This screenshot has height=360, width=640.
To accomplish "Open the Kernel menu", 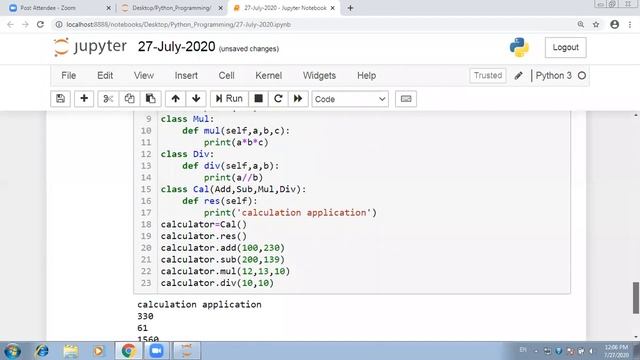I will [x=269, y=76].
